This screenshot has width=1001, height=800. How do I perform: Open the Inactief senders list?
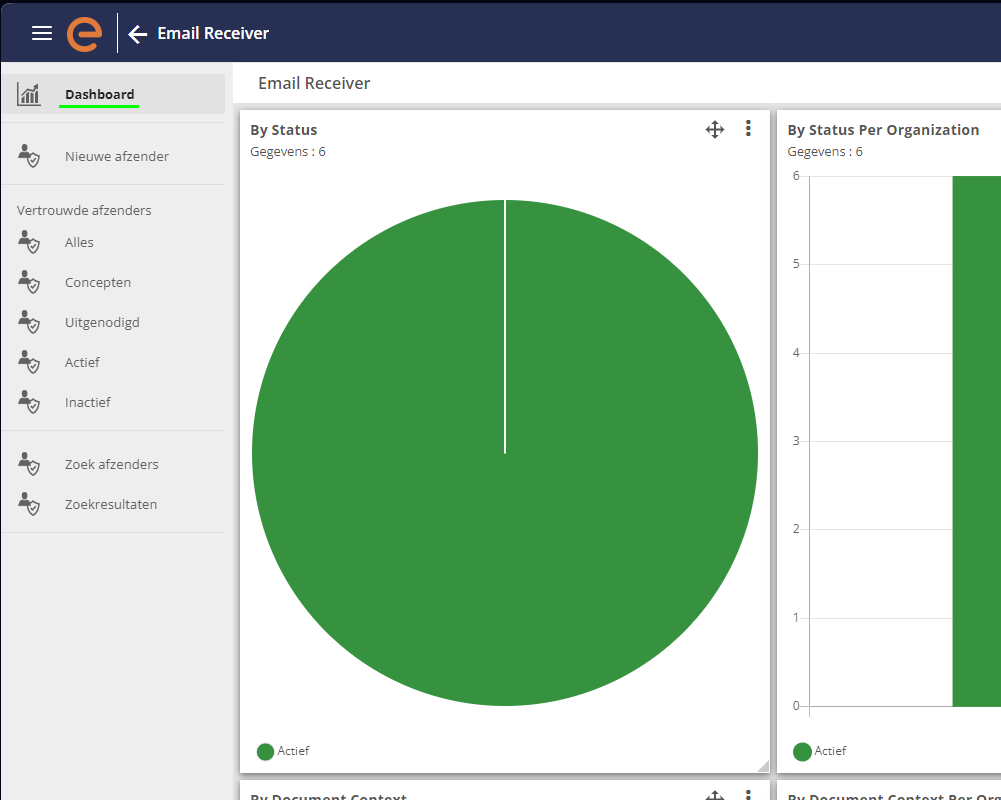88,402
